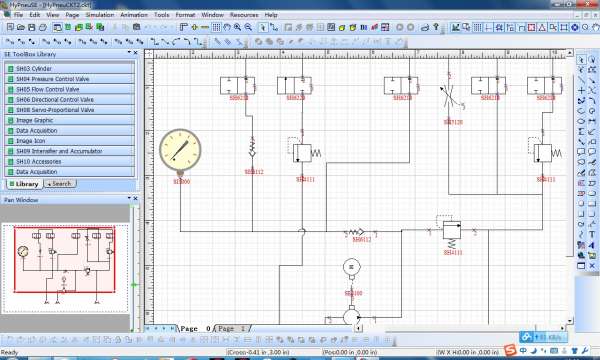The width and height of the screenshot is (600, 360).
Task: Select the hand pan tool icon
Action: click(227, 27)
